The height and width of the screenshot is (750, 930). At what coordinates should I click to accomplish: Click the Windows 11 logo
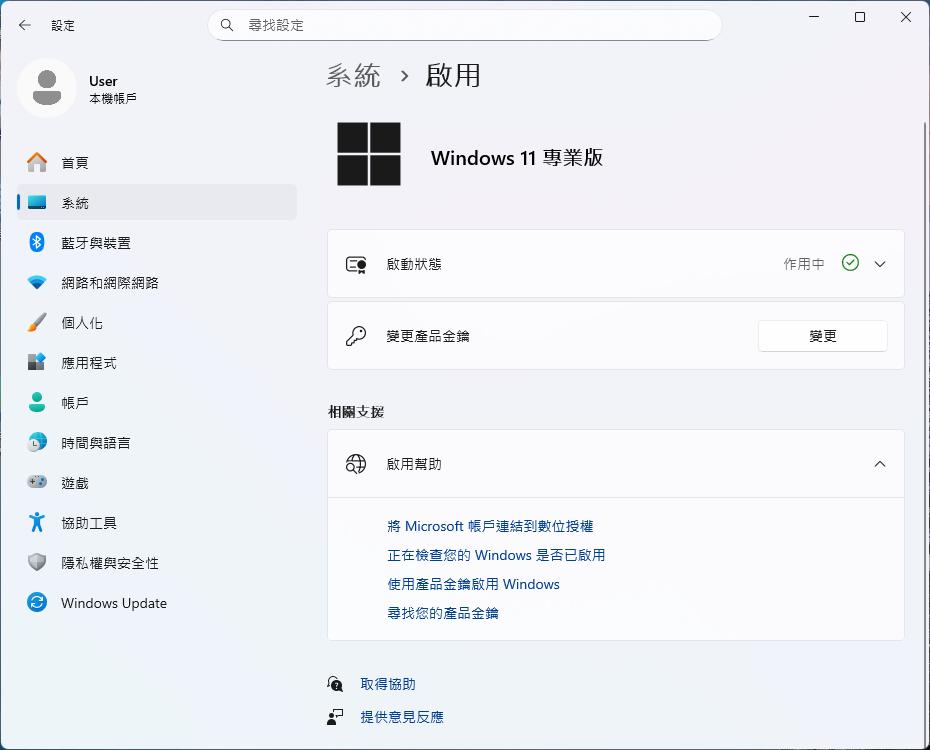pos(369,154)
